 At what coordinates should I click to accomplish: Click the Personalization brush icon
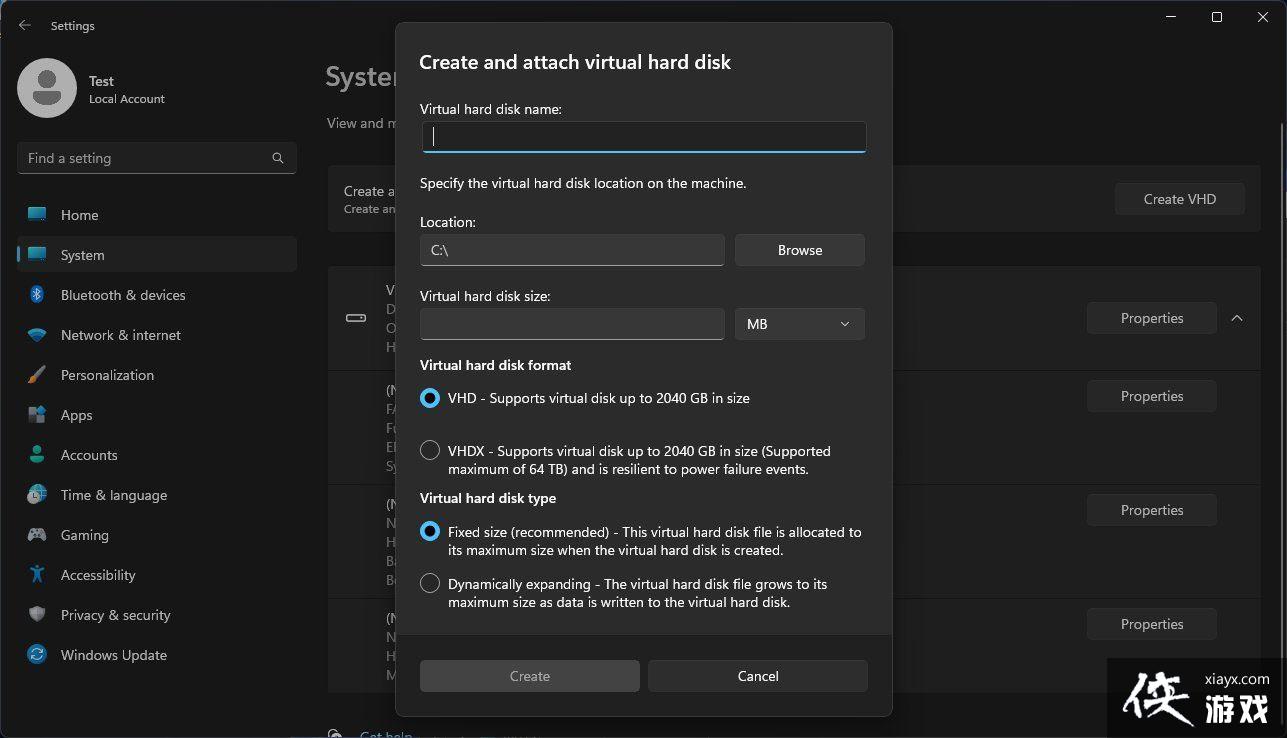(37, 375)
